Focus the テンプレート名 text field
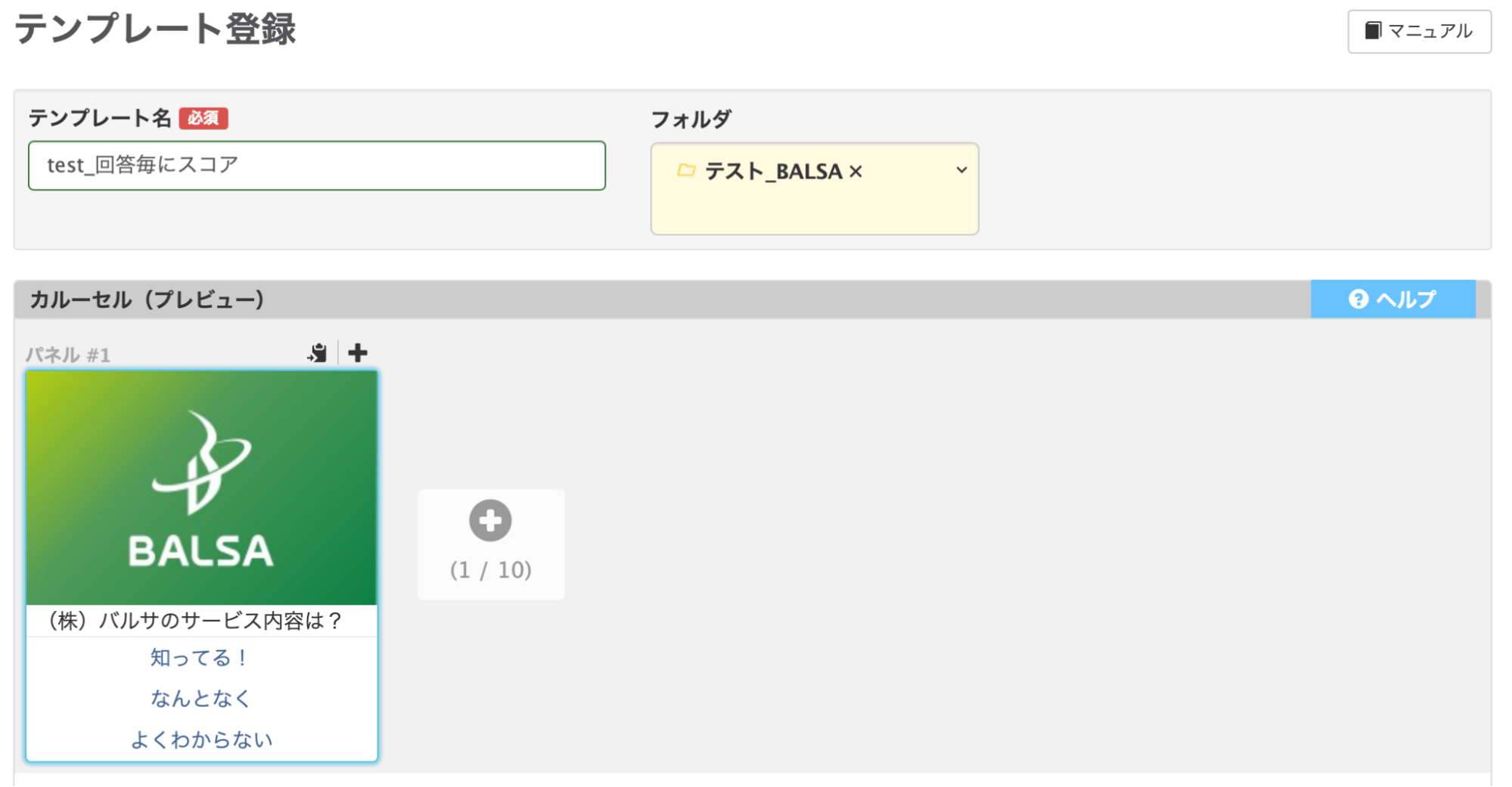Viewport: 1512px width, 787px height. click(317, 166)
